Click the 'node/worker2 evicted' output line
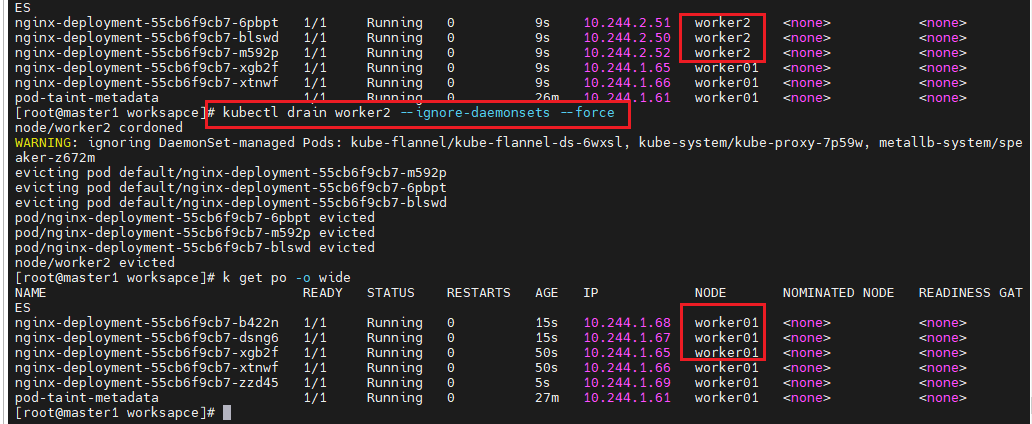This screenshot has height=424, width=1032. pos(95,263)
